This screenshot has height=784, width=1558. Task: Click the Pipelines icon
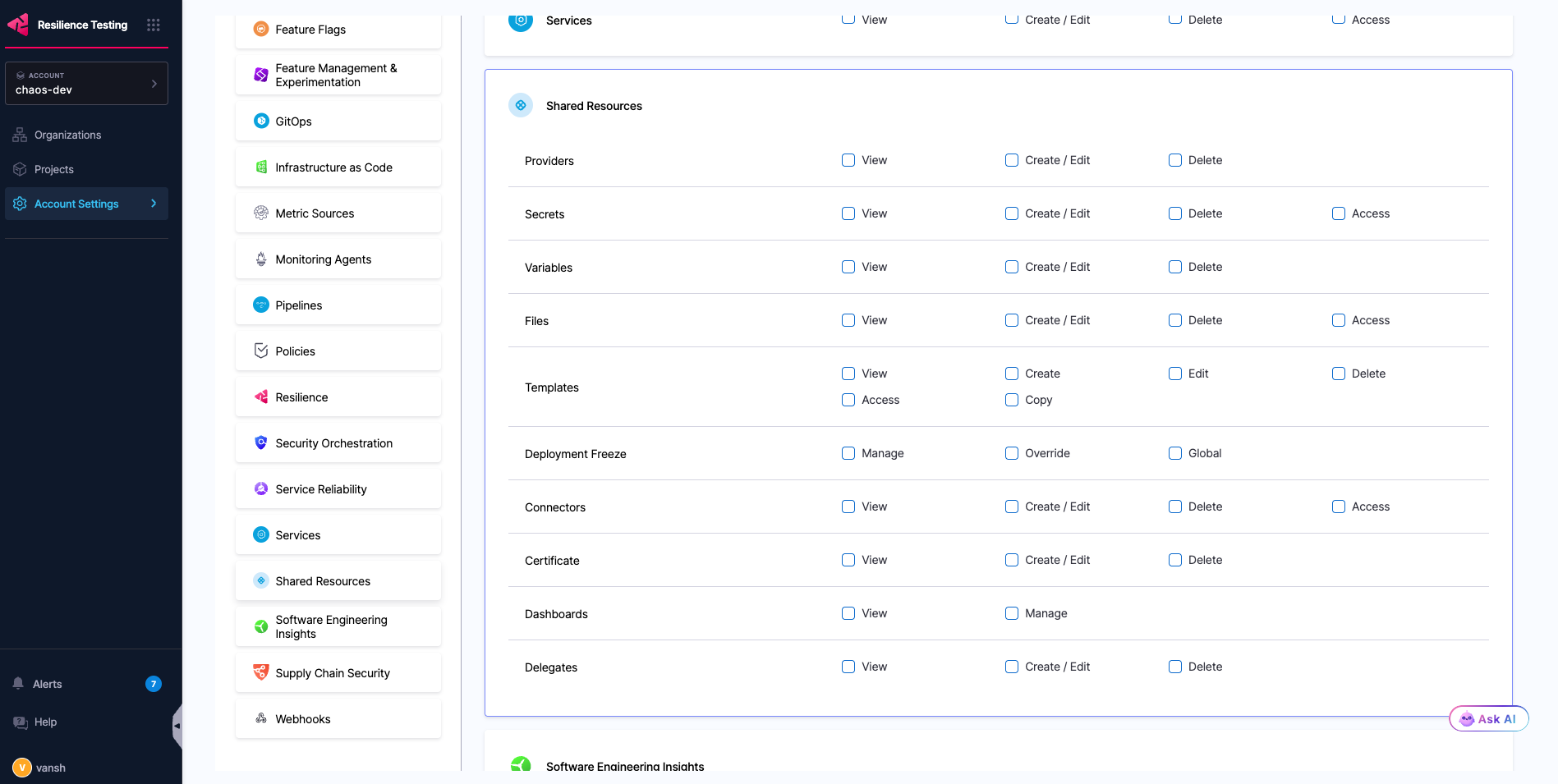click(x=261, y=305)
